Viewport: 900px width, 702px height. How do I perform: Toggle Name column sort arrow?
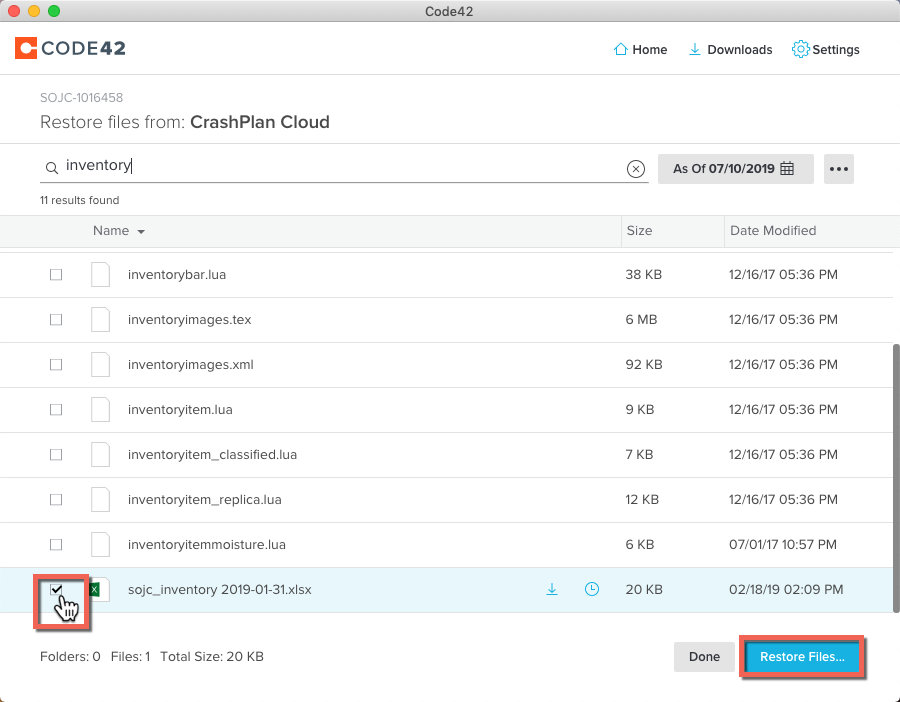[x=141, y=232]
